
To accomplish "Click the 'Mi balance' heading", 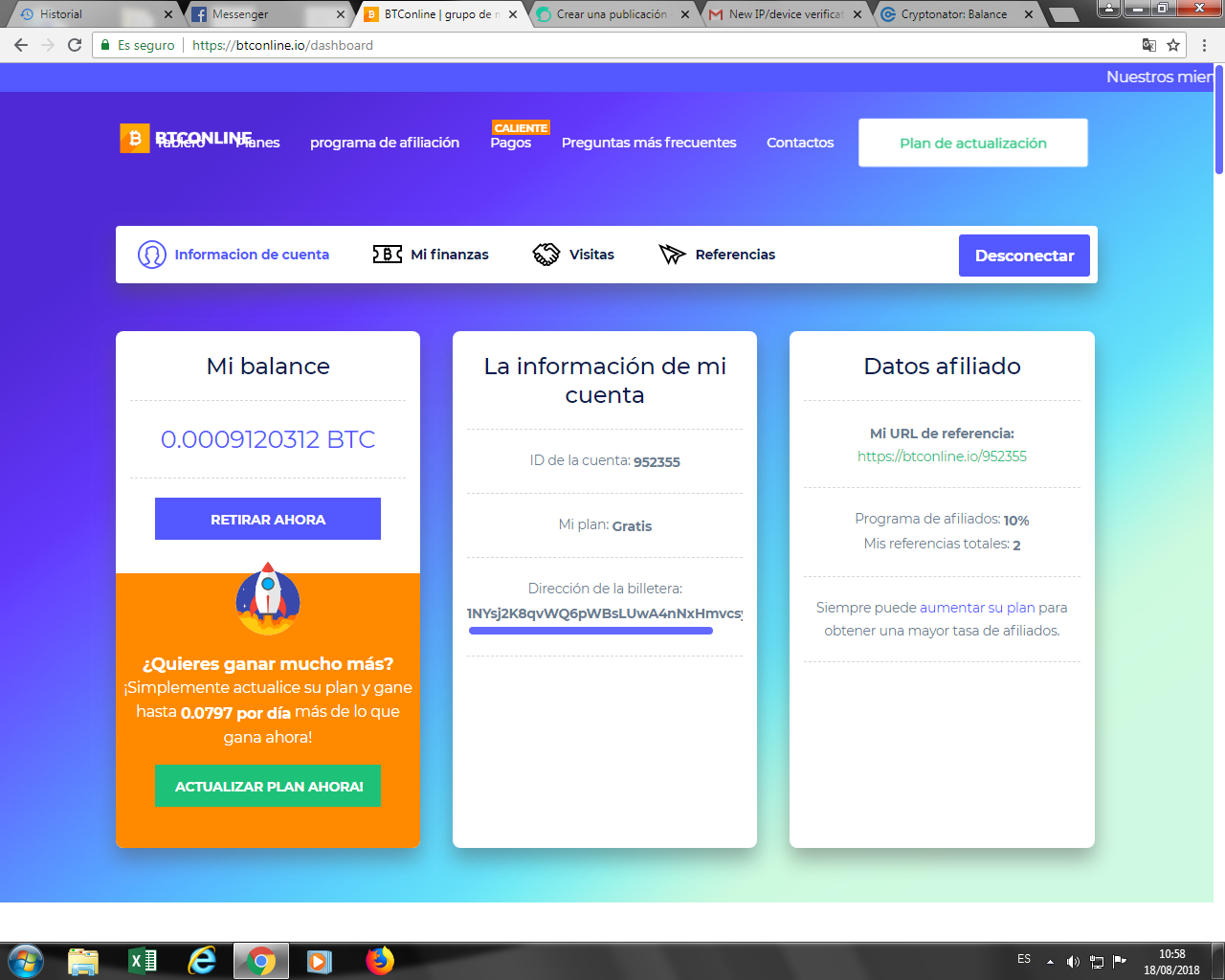I will 268,366.
